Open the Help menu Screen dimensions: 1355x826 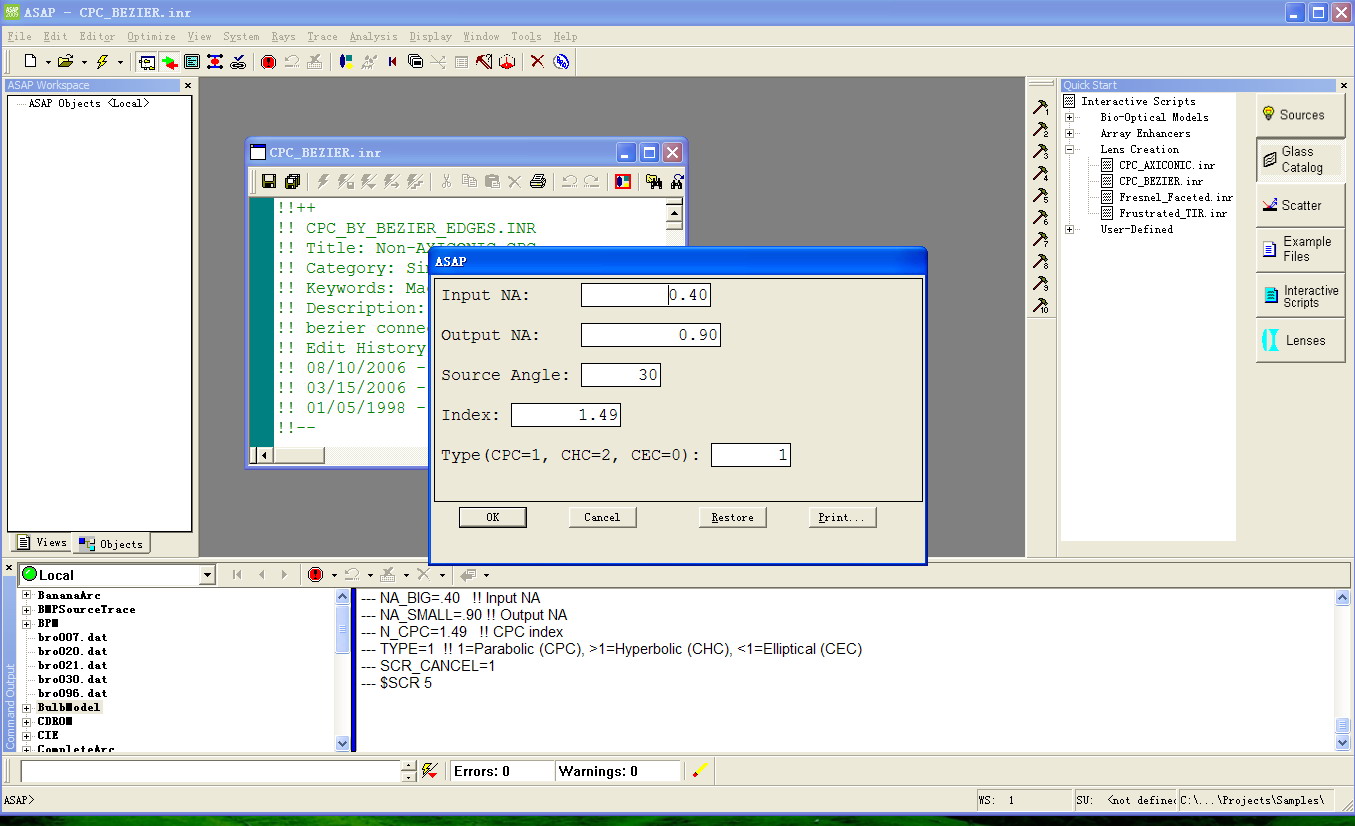pos(565,37)
